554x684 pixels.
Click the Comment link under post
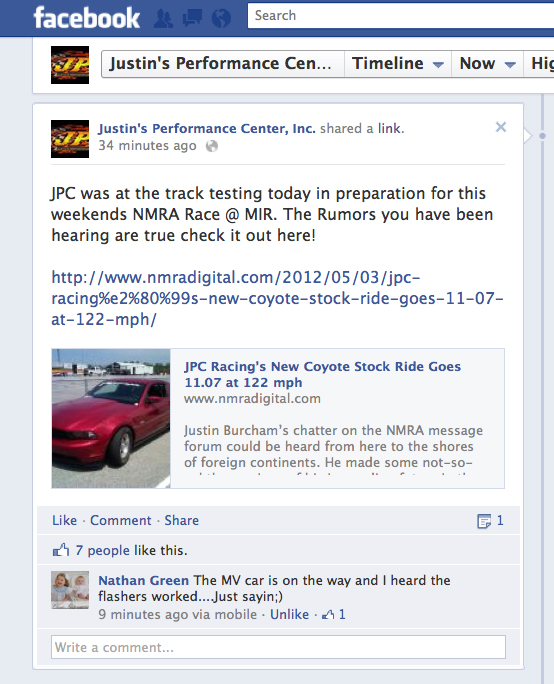click(120, 520)
